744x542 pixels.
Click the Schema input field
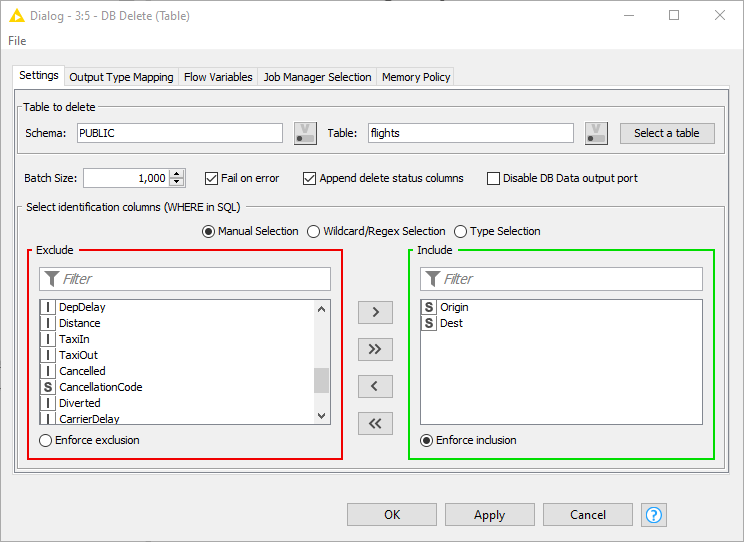(180, 133)
